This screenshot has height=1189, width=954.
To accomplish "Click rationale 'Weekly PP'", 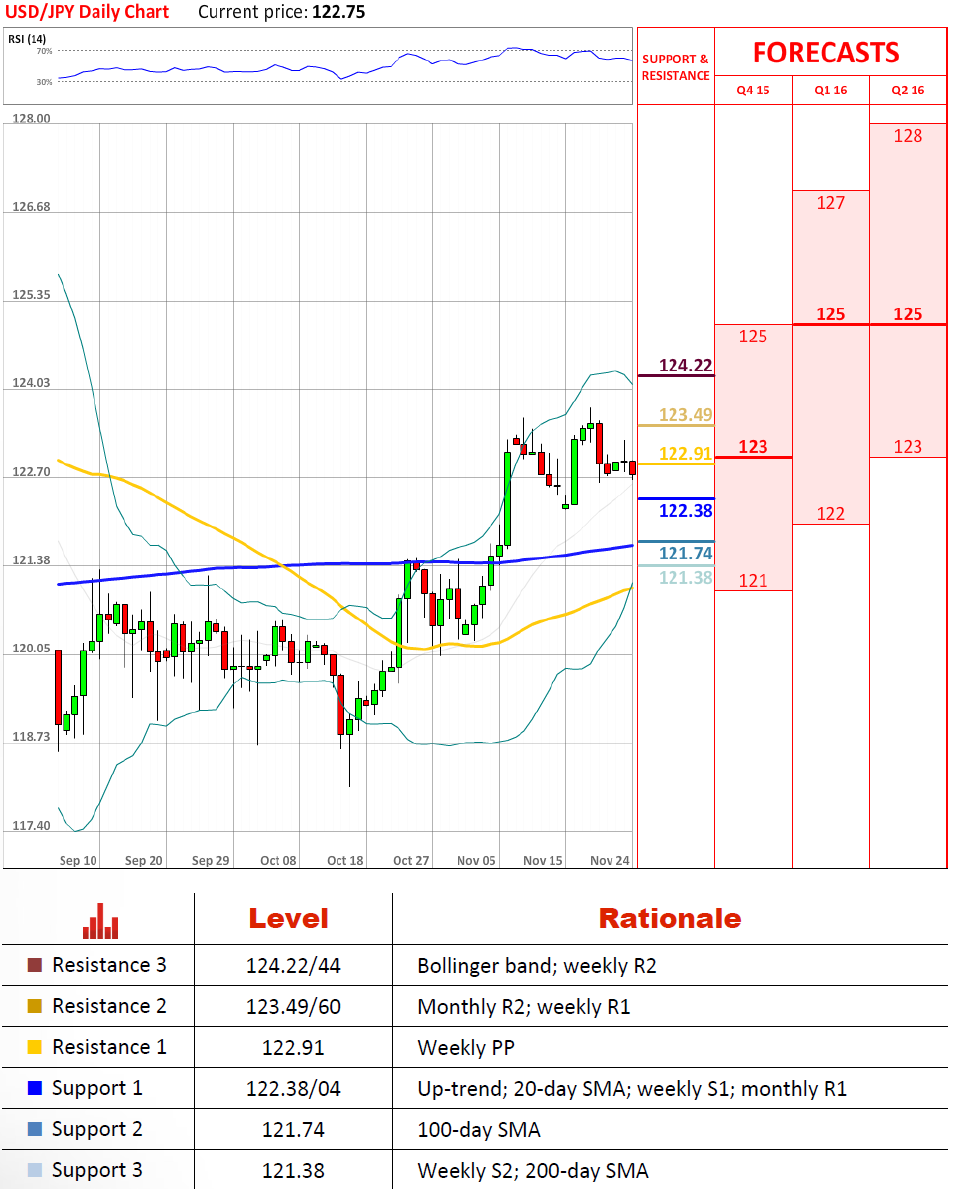I will 466,1048.
